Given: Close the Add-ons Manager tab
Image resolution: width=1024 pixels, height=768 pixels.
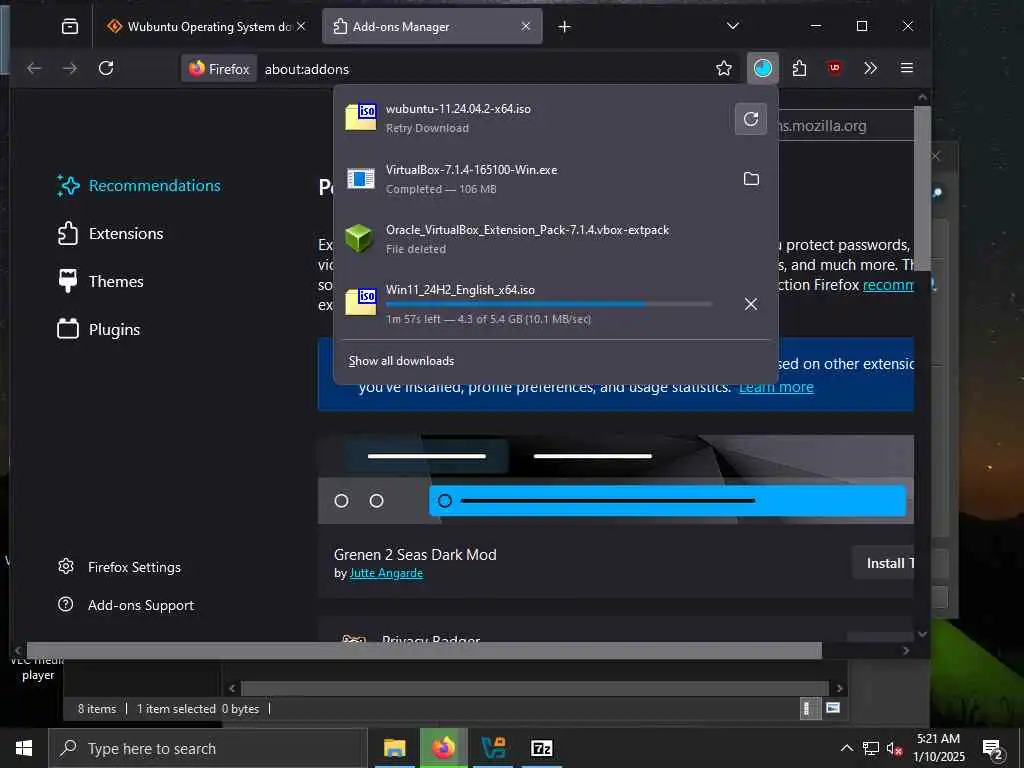Looking at the screenshot, I should pyautogui.click(x=526, y=26).
